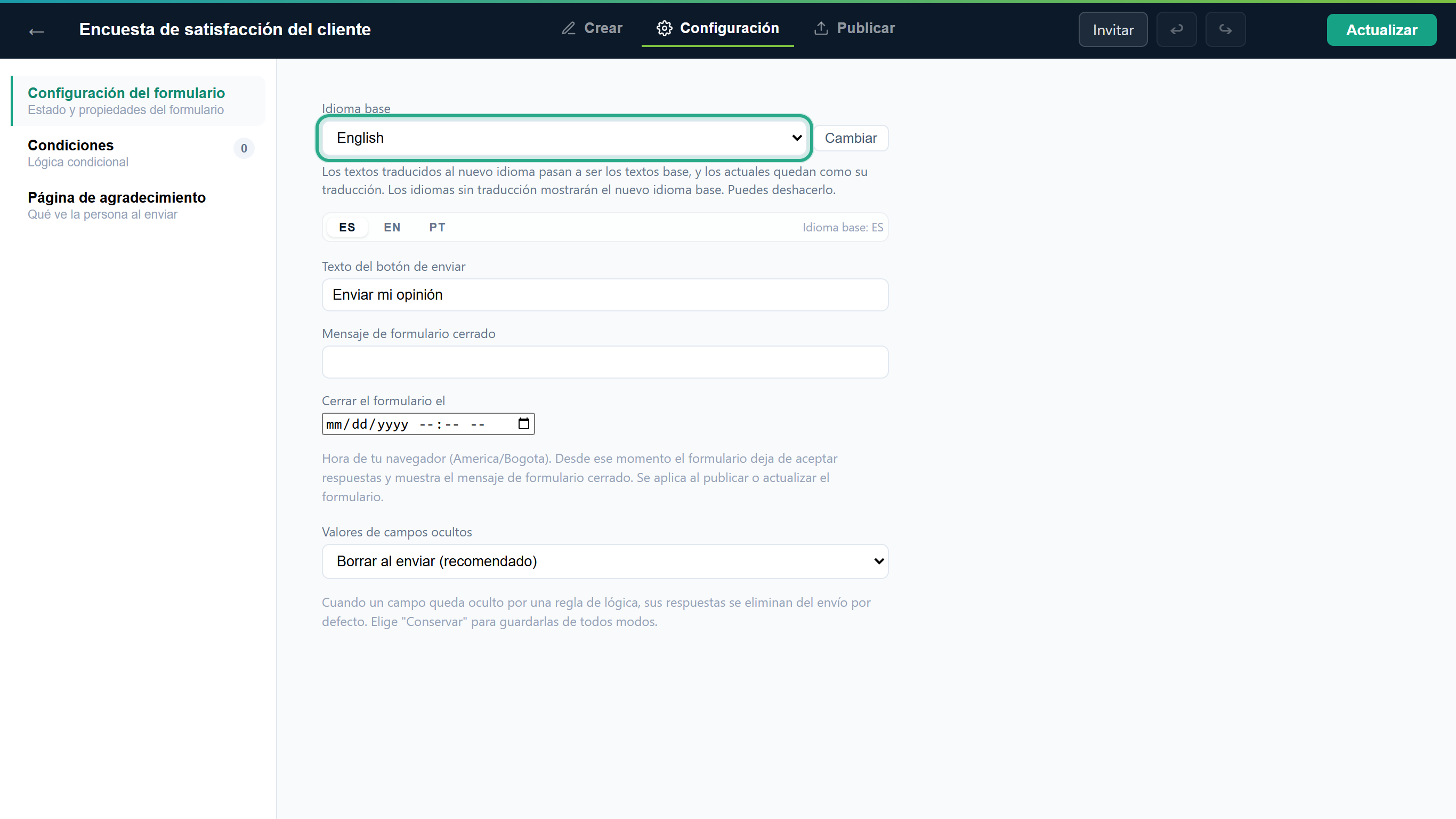Click the green Actualizar button
Image resolution: width=1456 pixels, height=819 pixels.
point(1381,29)
